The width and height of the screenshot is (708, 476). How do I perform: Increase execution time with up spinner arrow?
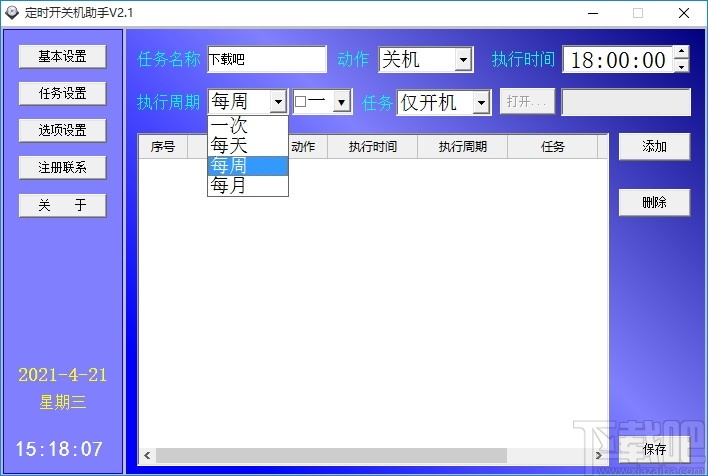(x=681, y=52)
